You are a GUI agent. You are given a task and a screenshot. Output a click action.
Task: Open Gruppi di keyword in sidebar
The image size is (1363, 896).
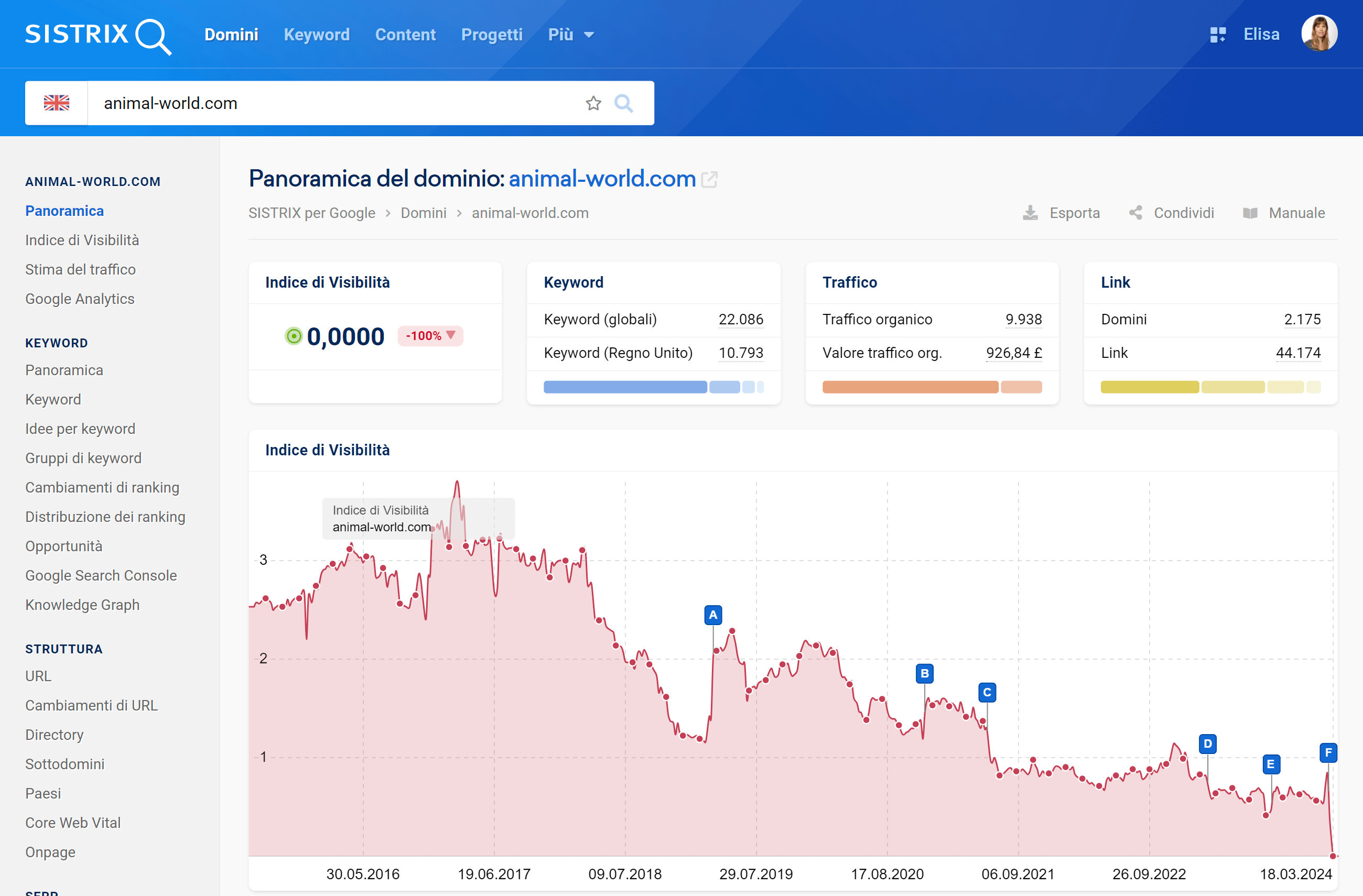tap(83, 458)
